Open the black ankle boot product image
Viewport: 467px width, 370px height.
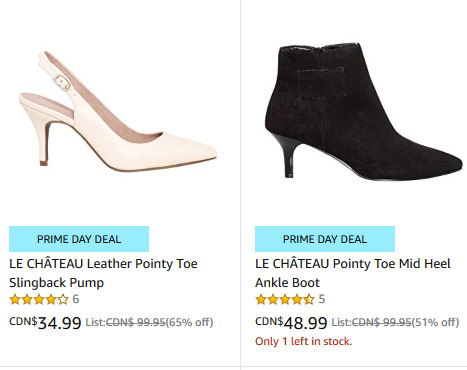tap(363, 112)
